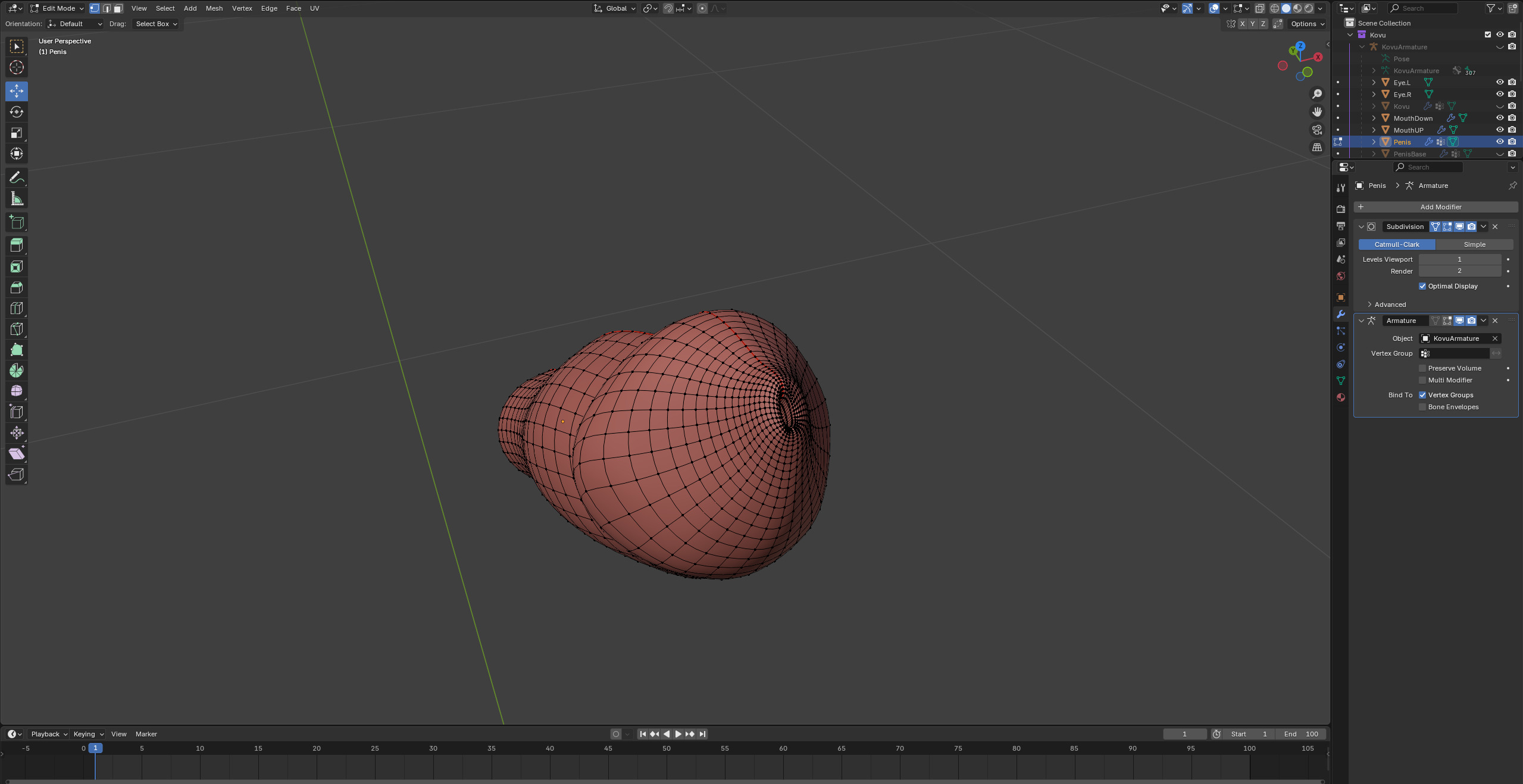Choose the Loop Cut tool
Screen dimensions: 1523x784
pos(17,308)
